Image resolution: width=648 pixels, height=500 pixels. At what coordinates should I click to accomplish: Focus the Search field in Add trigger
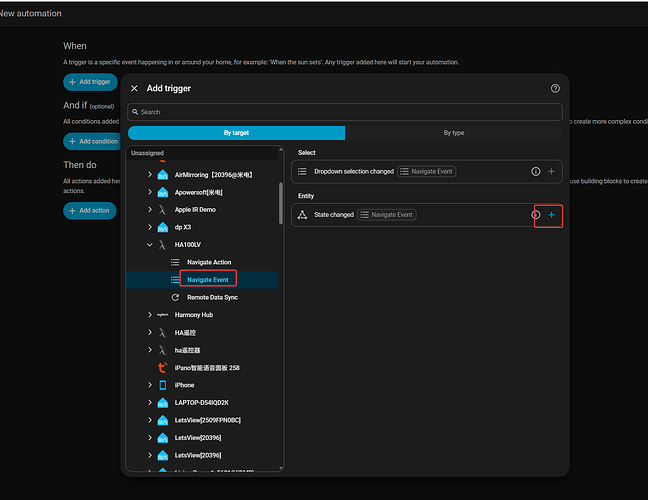point(345,112)
